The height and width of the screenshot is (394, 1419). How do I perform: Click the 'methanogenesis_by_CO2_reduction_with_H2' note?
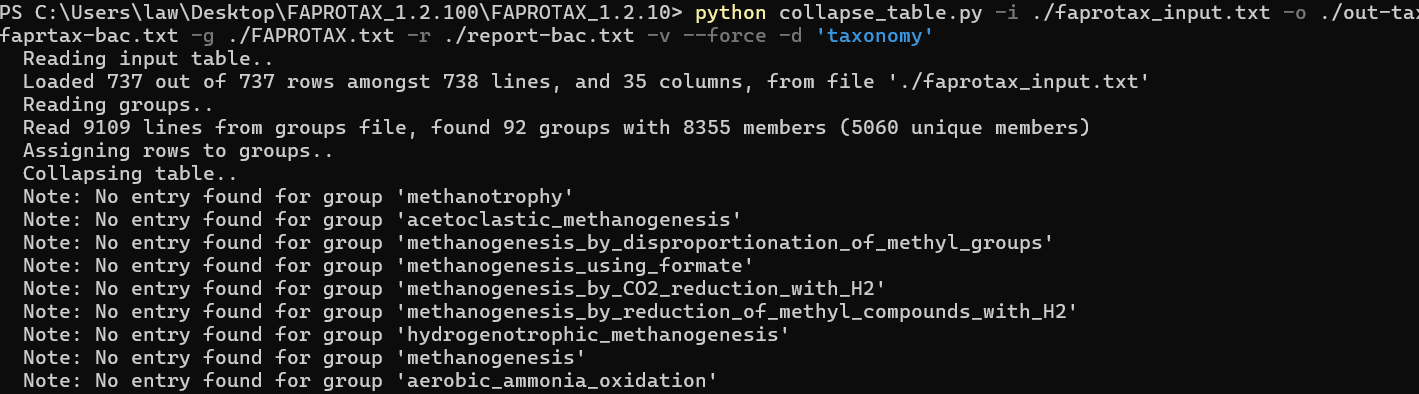coord(453,289)
